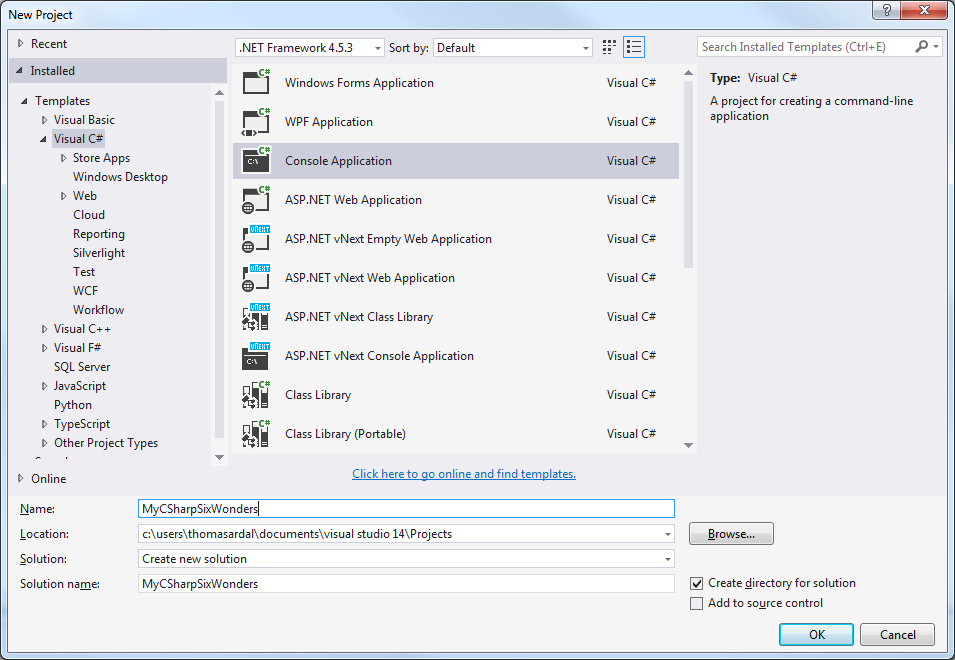Select Windows Desktop category
This screenshot has width=955, height=660.
[x=120, y=177]
